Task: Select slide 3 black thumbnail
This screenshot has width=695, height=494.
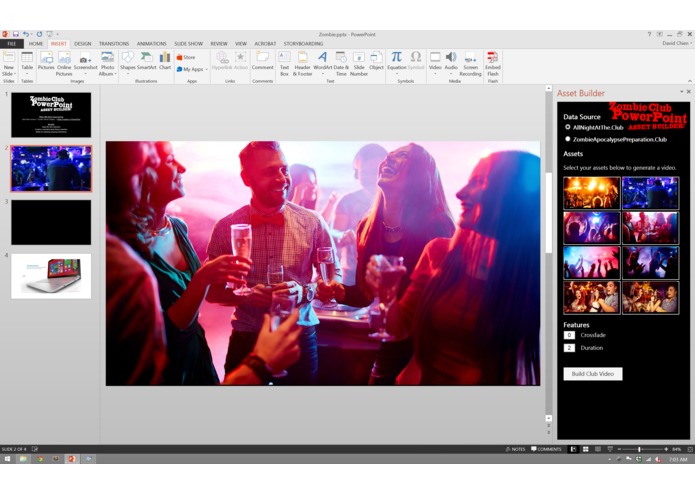Action: click(x=51, y=222)
